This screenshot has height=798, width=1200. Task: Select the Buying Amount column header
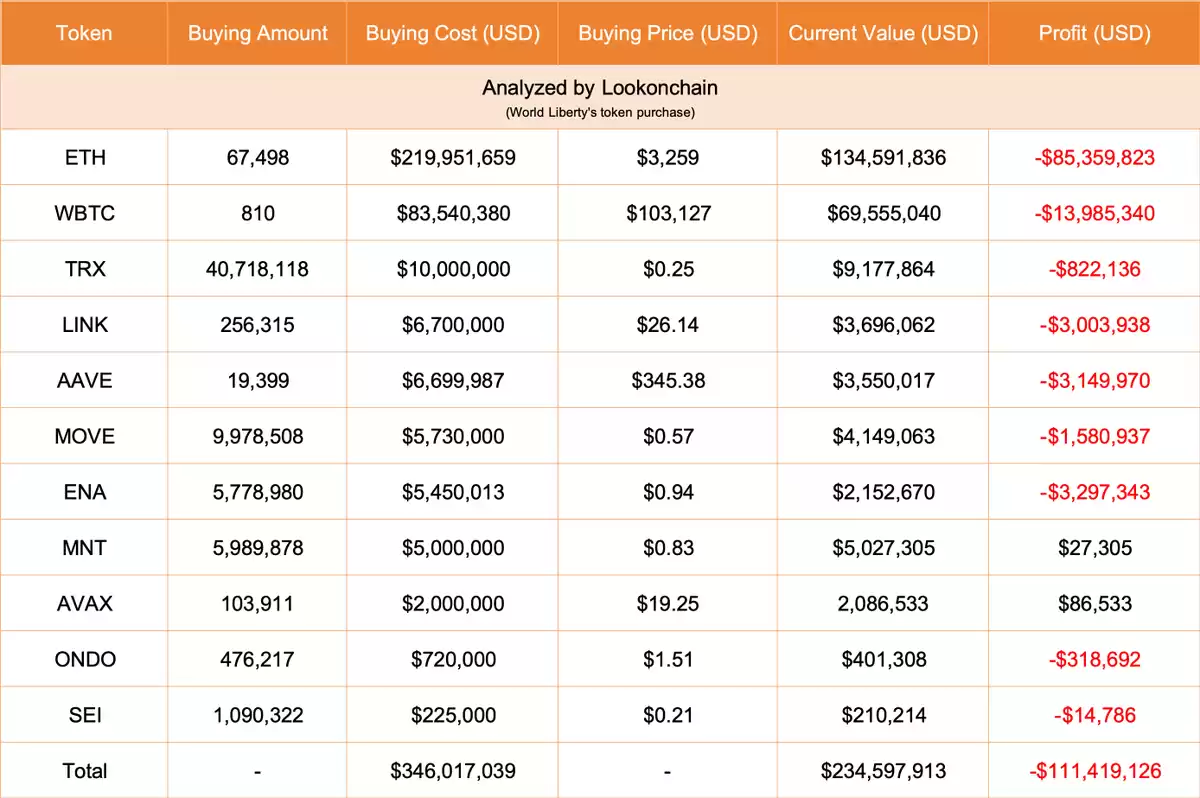pyautogui.click(x=258, y=33)
